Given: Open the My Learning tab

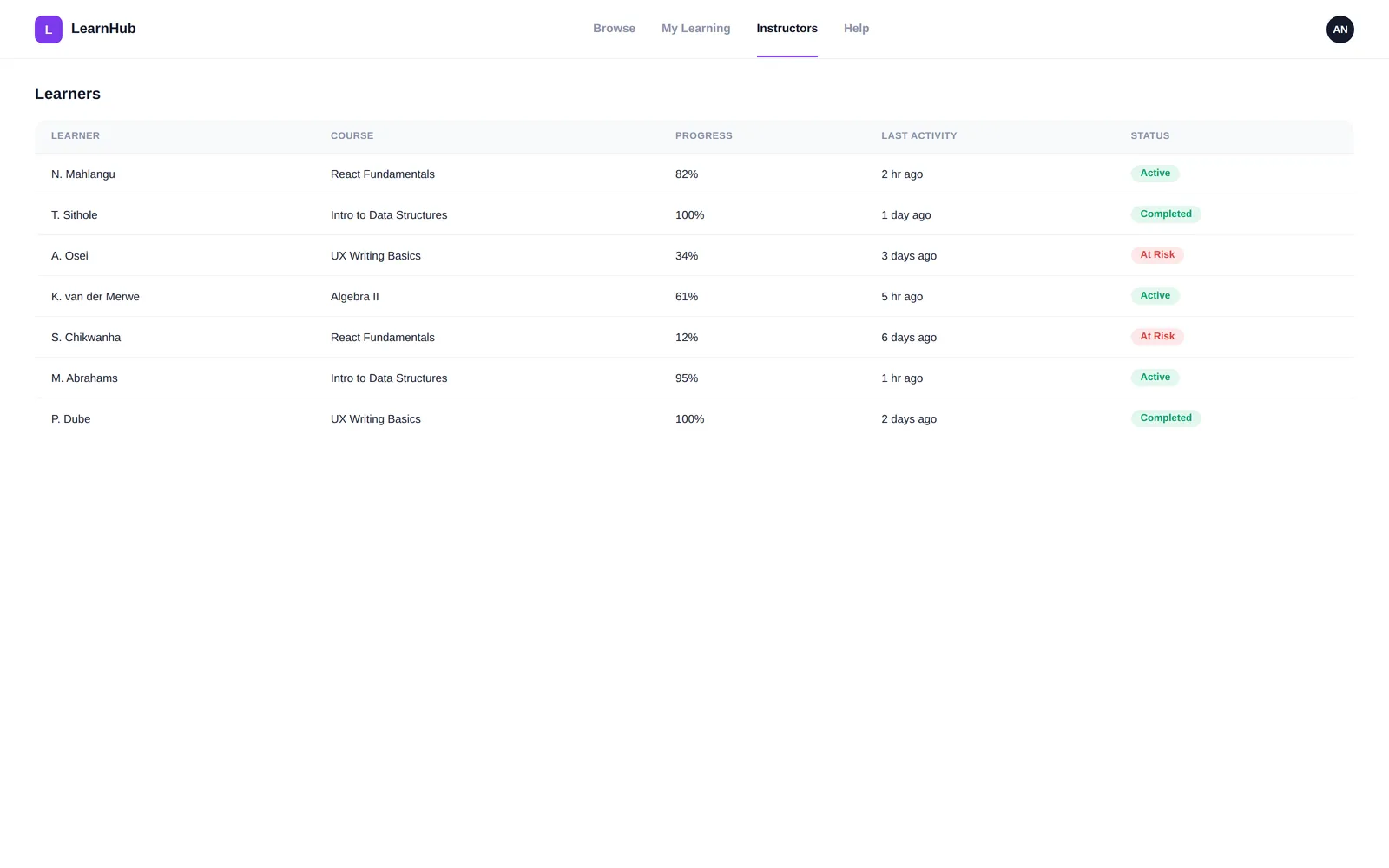Looking at the screenshot, I should (695, 29).
